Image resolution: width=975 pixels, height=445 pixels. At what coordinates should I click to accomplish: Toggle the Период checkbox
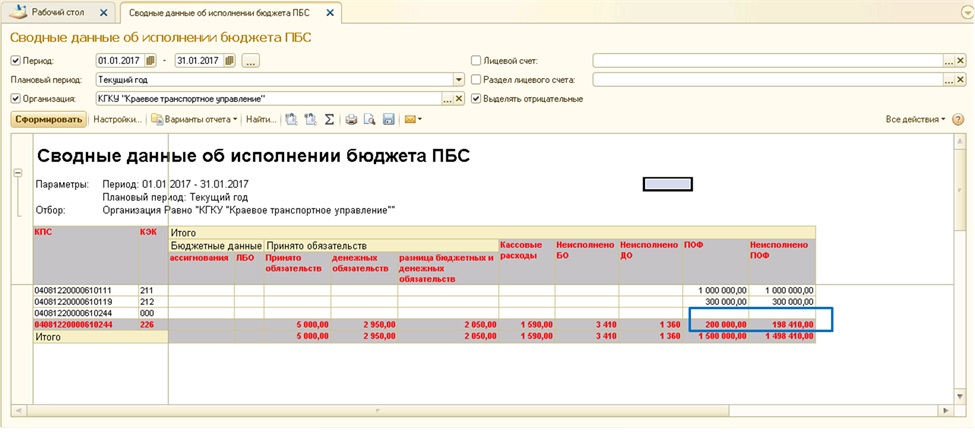(x=15, y=61)
